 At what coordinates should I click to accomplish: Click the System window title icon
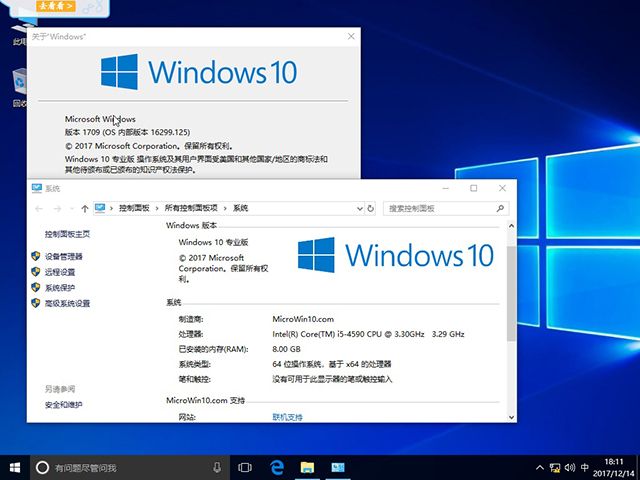pyautogui.click(x=37, y=188)
